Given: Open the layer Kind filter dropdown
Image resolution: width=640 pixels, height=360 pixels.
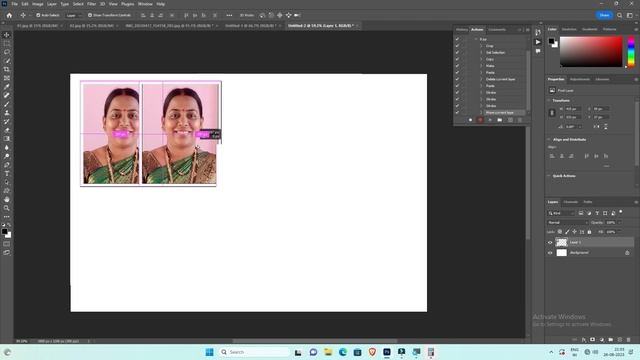Looking at the screenshot, I should pyautogui.click(x=561, y=213).
